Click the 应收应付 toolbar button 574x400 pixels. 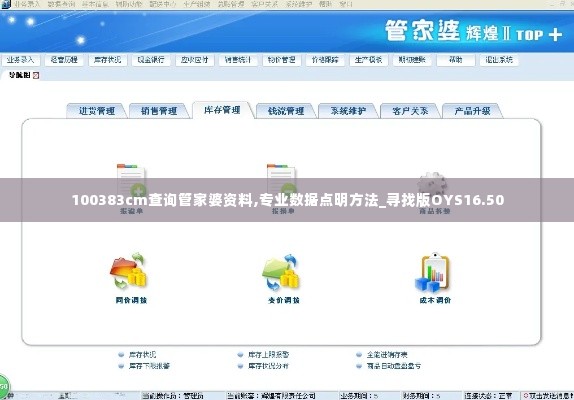tap(195, 60)
